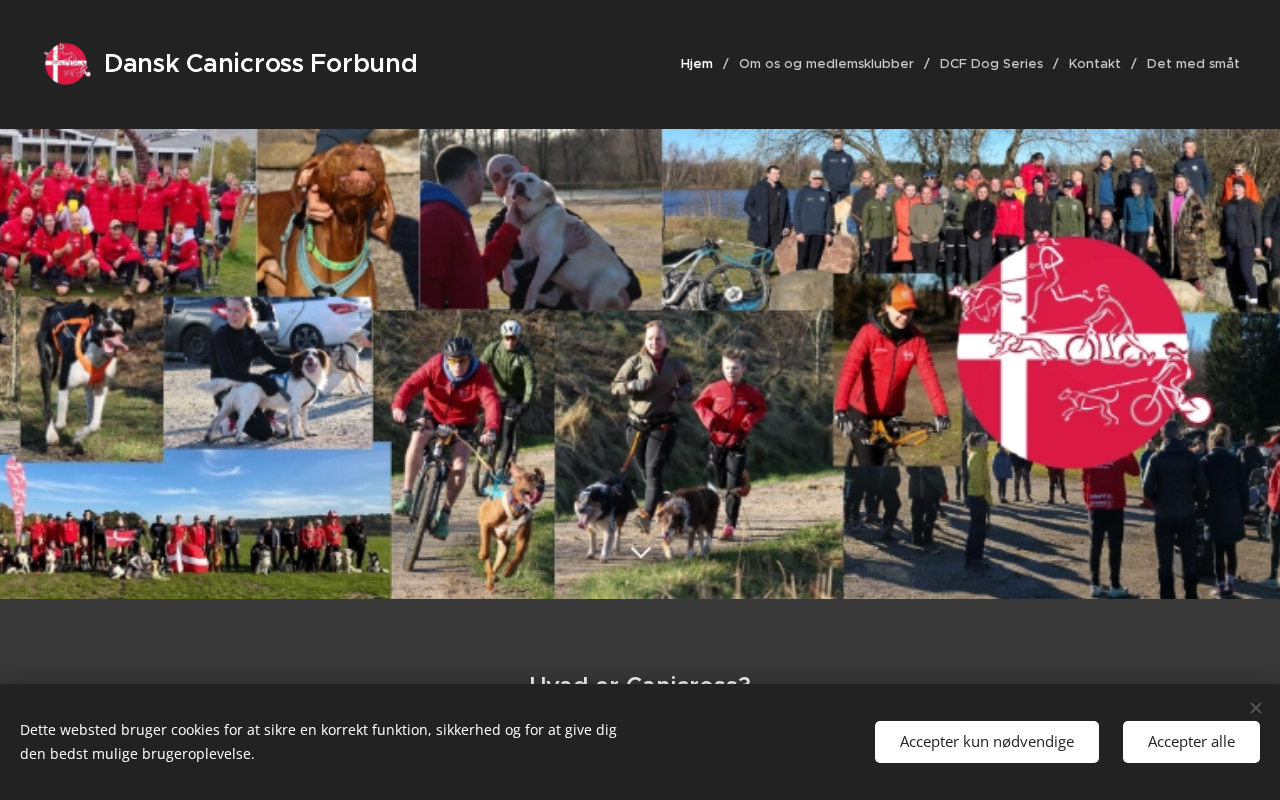Click the Dansk Canicross Forbund logo icon
Screen dimensions: 1280x800
coord(67,64)
